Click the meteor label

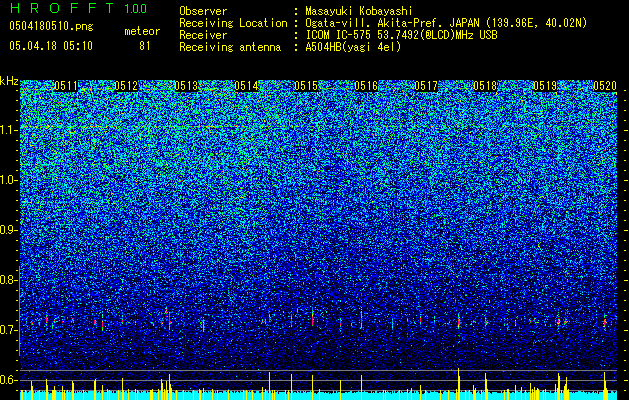(x=142, y=31)
